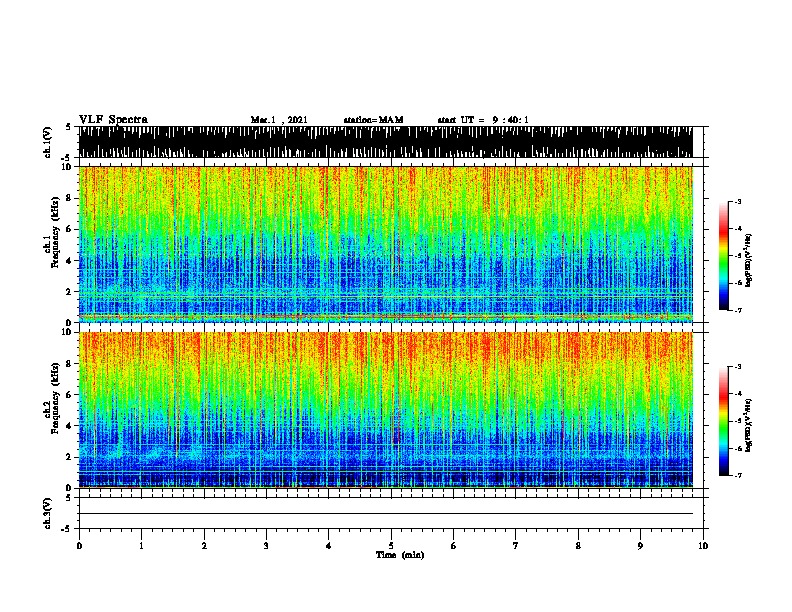This screenshot has width=792, height=612.
Task: Click the ch.1 spectrogram color scale bar
Action: click(724, 256)
